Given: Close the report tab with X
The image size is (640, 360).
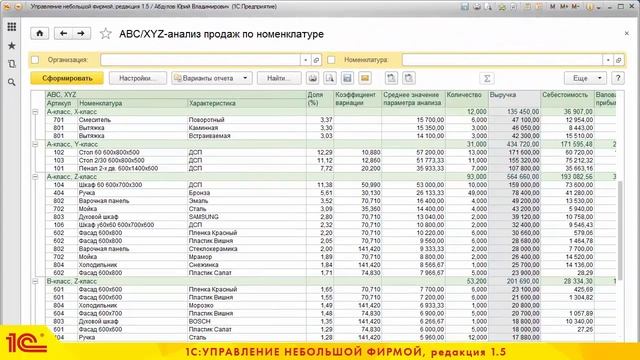Looking at the screenshot, I should tap(627, 33).
